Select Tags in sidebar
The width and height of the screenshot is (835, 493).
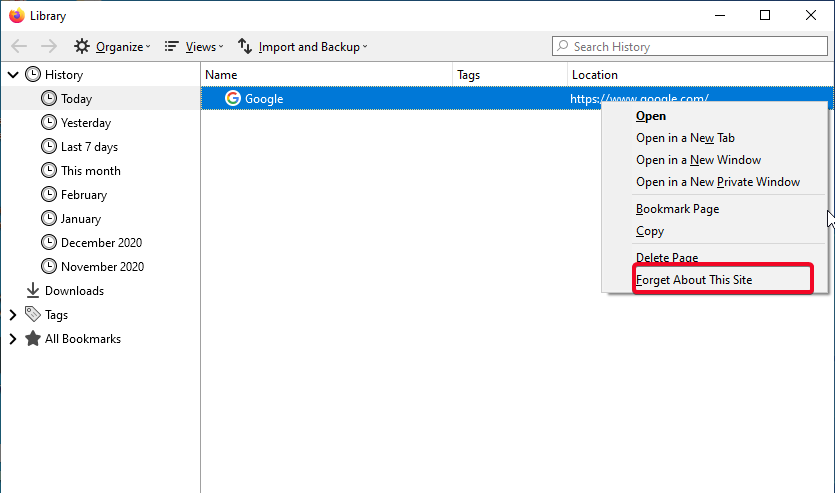56,315
